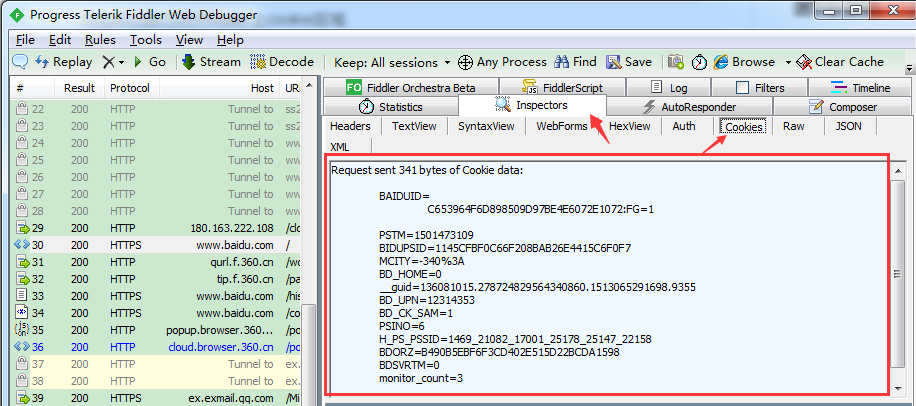Click the Browse Internet Explorer button
The height and width of the screenshot is (406, 916).
pyautogui.click(x=744, y=62)
